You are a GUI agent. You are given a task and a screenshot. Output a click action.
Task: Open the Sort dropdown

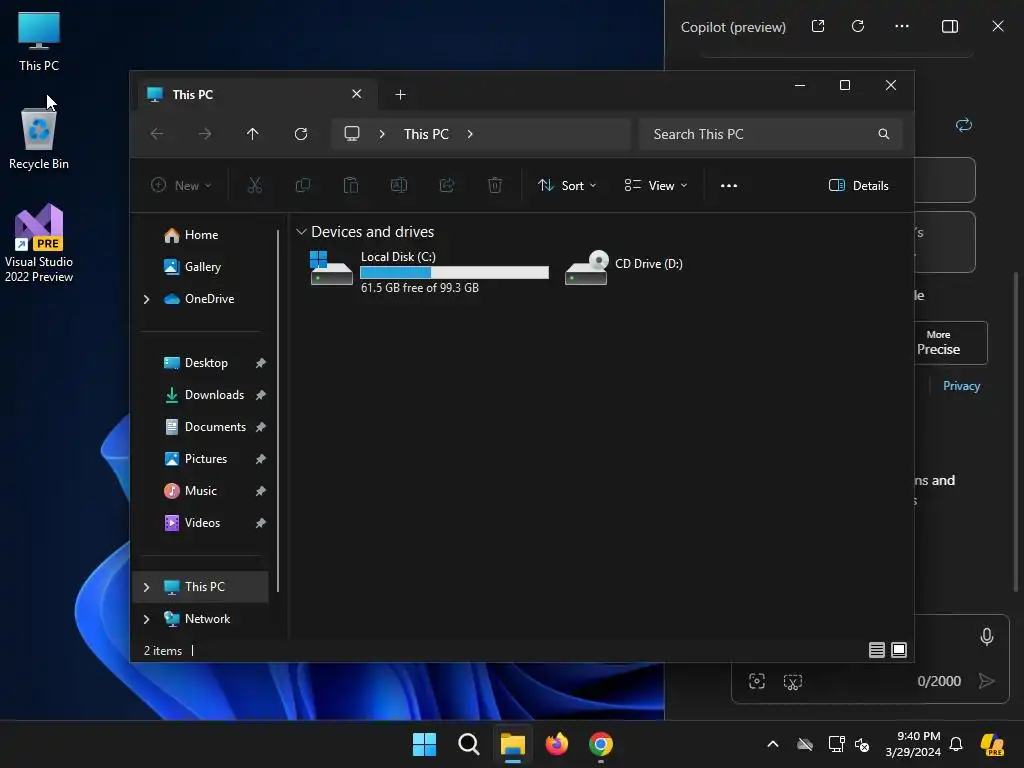pyautogui.click(x=567, y=185)
